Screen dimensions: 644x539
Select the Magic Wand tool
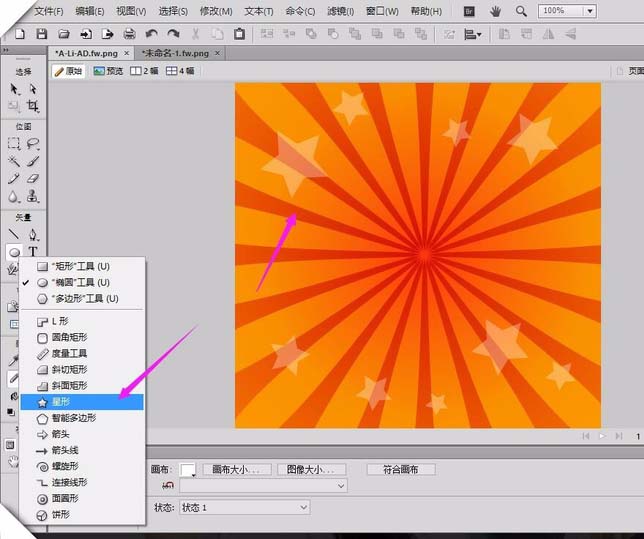pyautogui.click(x=14, y=161)
